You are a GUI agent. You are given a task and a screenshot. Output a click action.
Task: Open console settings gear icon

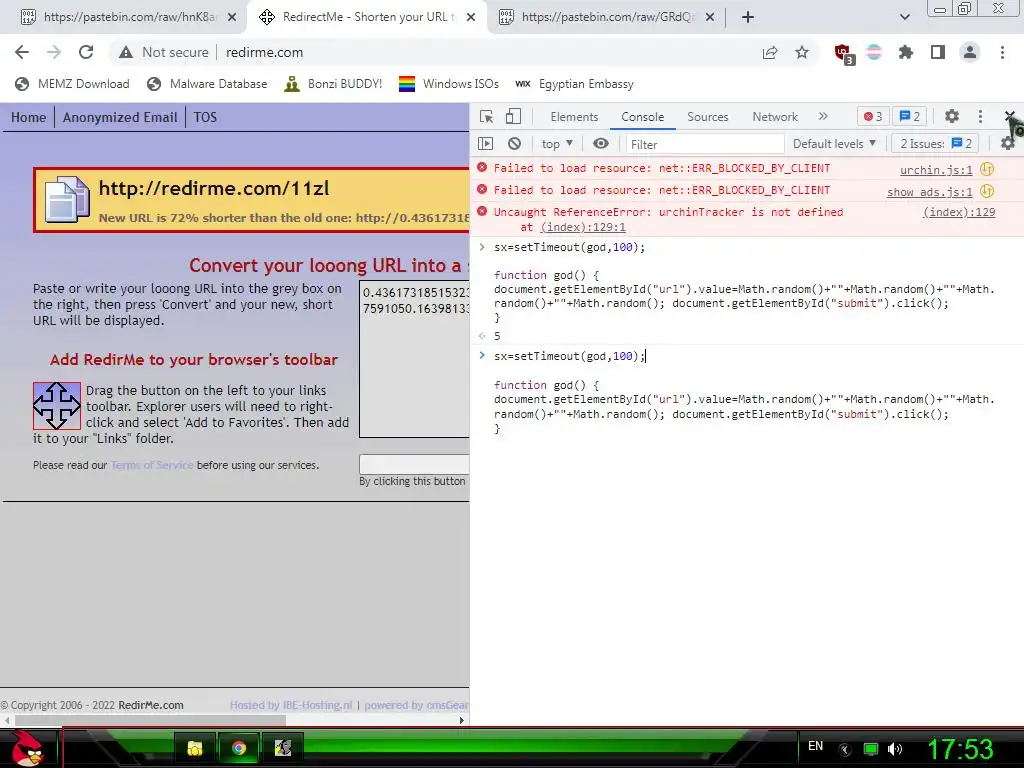coord(1008,144)
